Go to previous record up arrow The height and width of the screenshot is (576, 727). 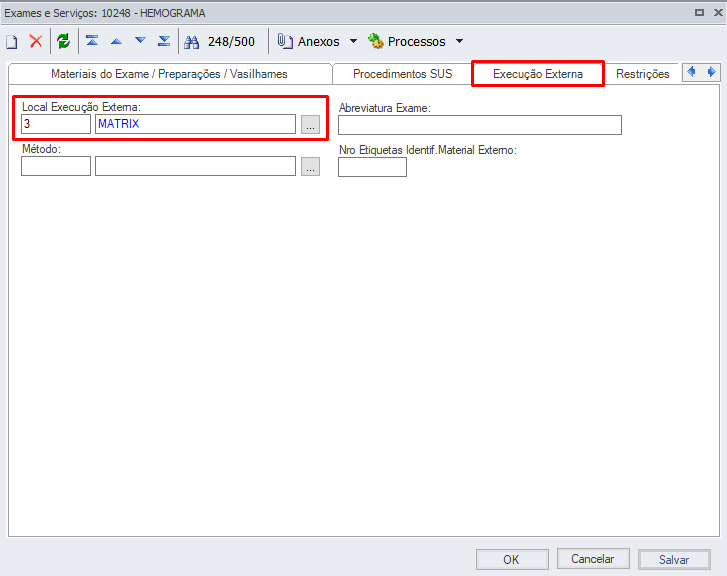click(116, 42)
